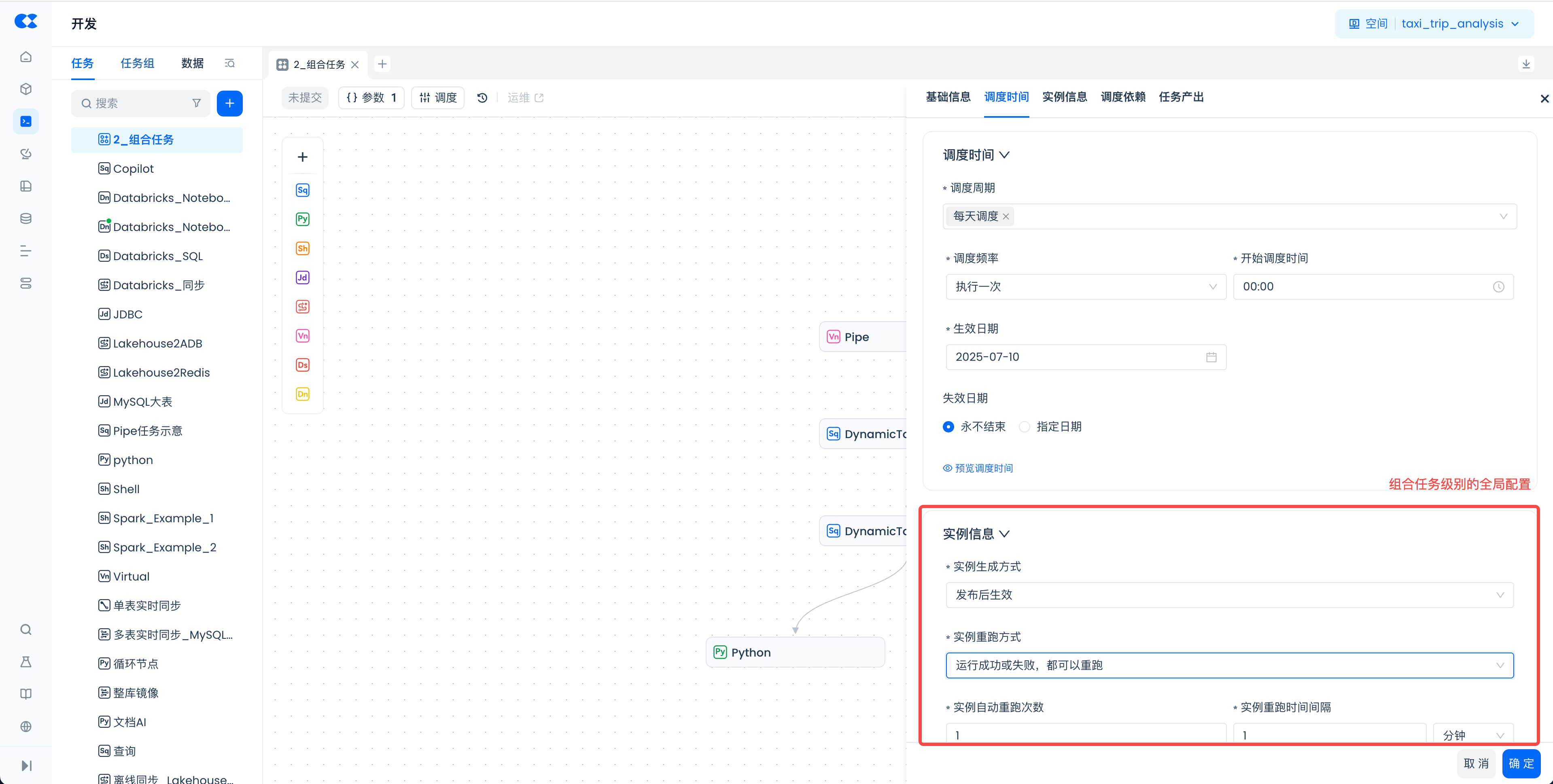Click the Shell node icon in canvas palette
1553x784 pixels.
[x=303, y=248]
